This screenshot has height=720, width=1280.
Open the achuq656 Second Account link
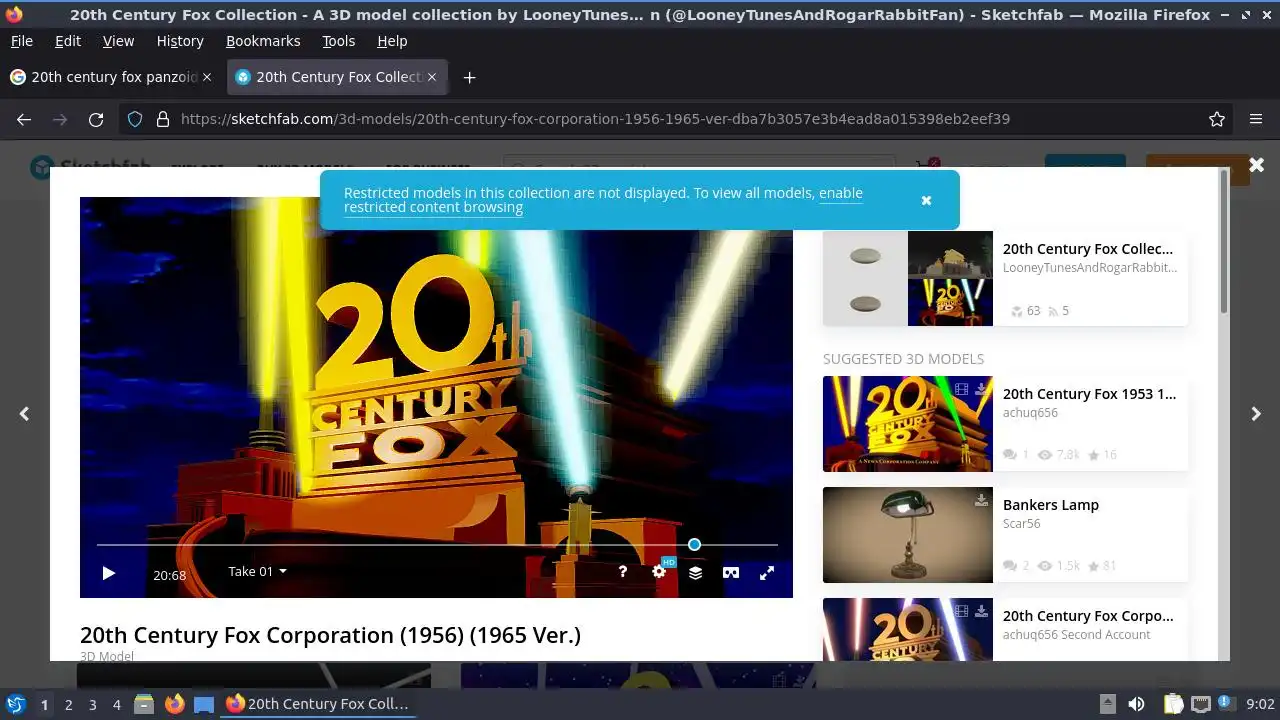point(1077,634)
